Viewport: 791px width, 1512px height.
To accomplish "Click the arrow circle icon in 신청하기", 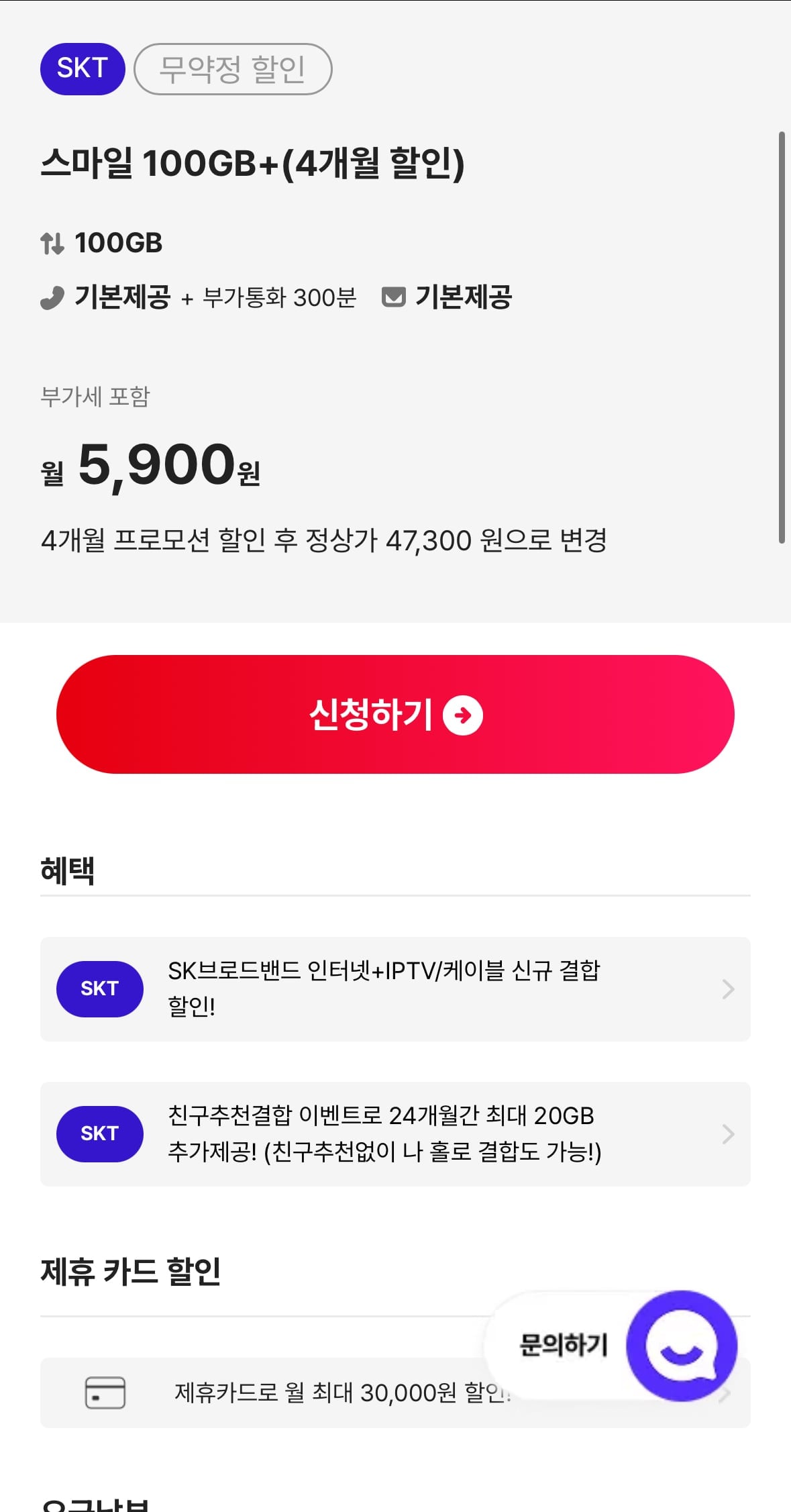I will [x=463, y=715].
